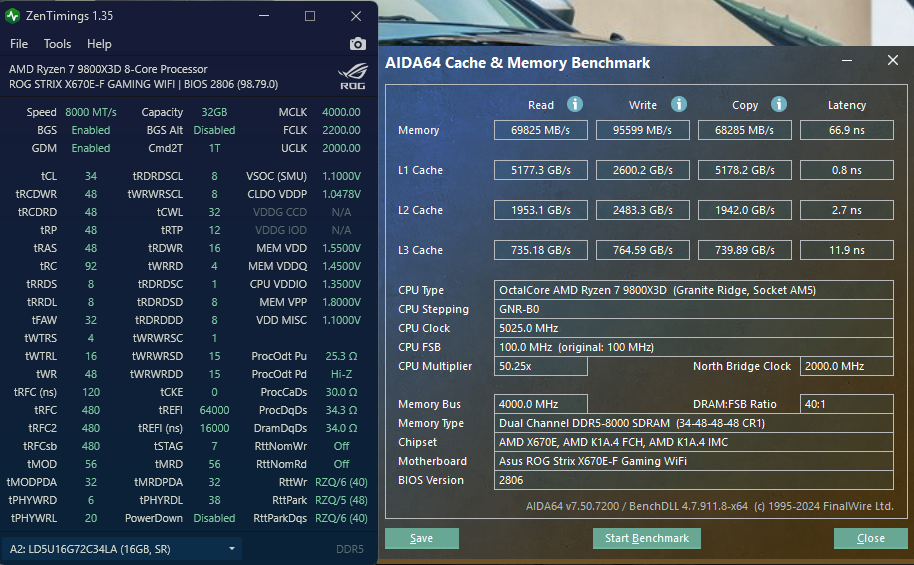Select the Memory Read result field

click(x=541, y=130)
